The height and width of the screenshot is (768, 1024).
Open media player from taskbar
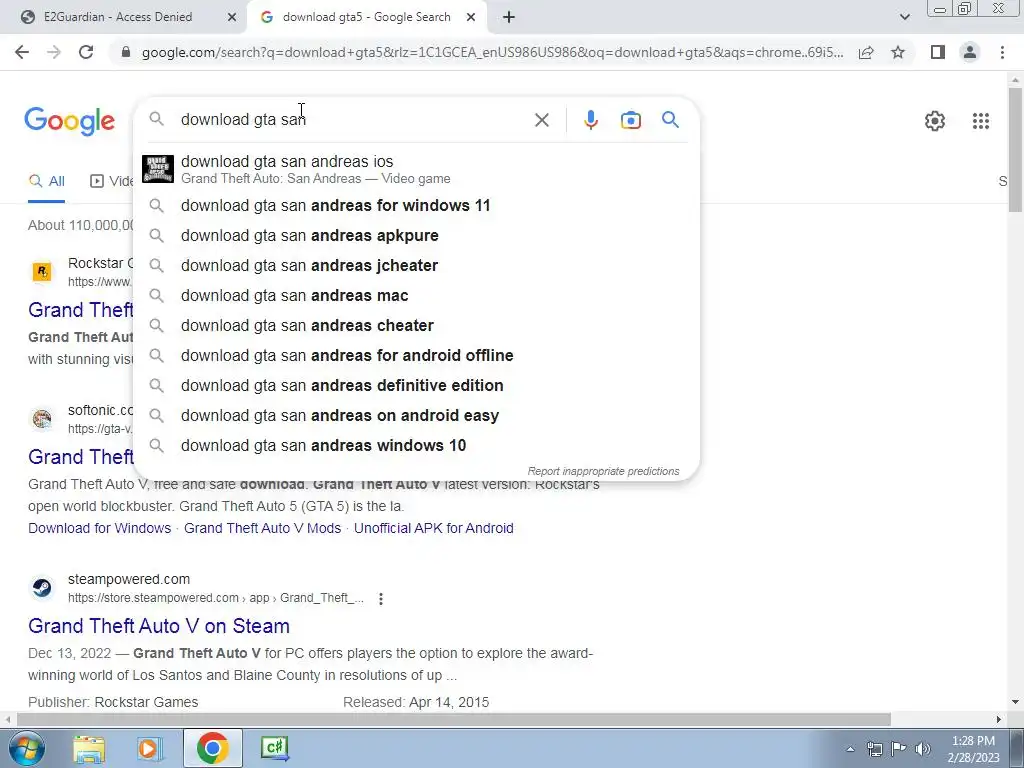149,748
